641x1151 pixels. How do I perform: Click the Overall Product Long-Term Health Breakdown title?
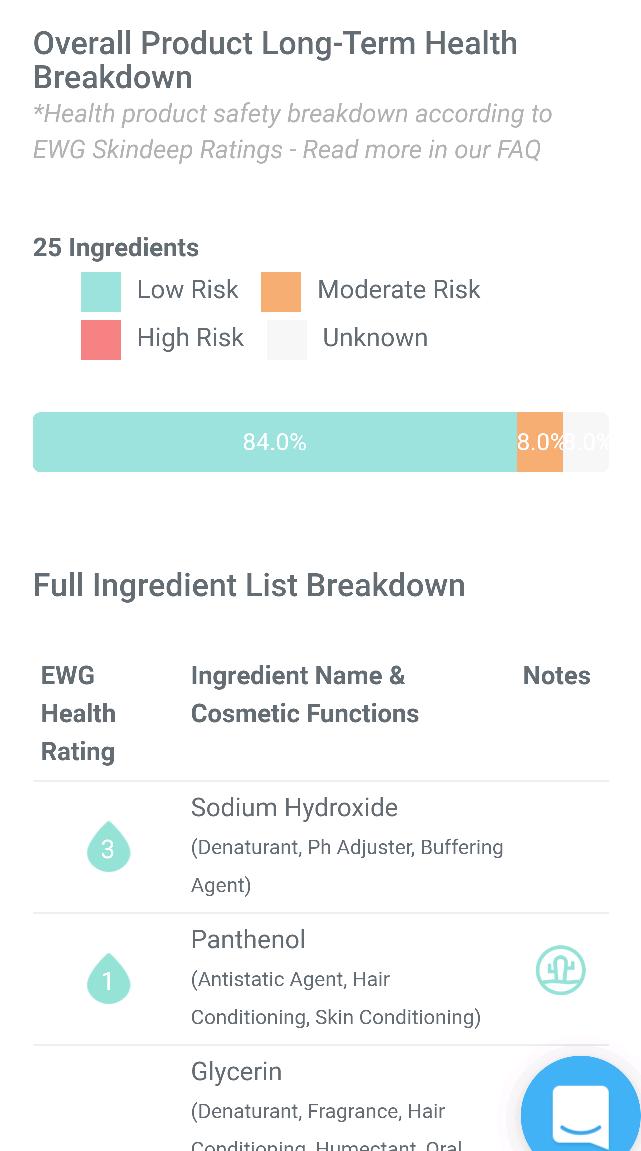pyautogui.click(x=275, y=60)
